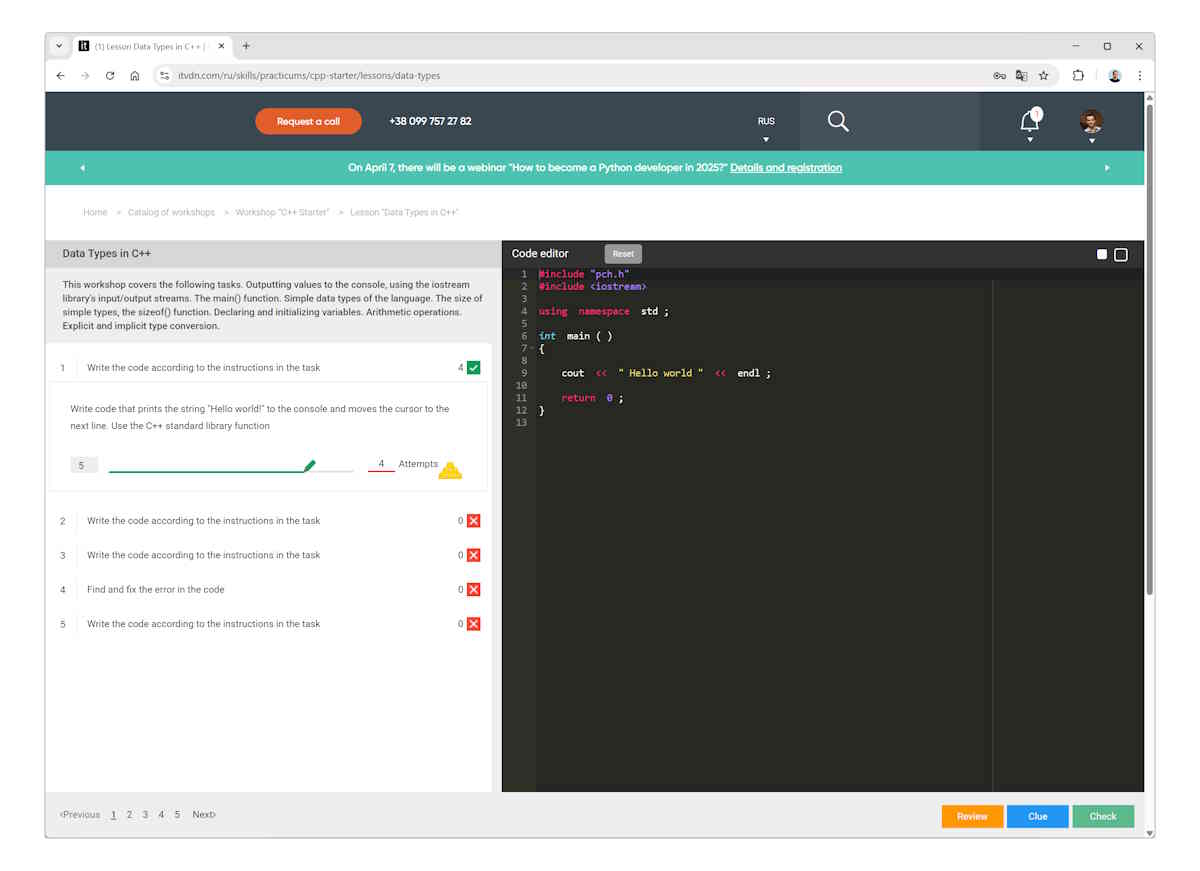Click Workshop "C++ Starter" breadcrumb
Image resolution: width=1200 pixels, height=871 pixels.
click(282, 212)
